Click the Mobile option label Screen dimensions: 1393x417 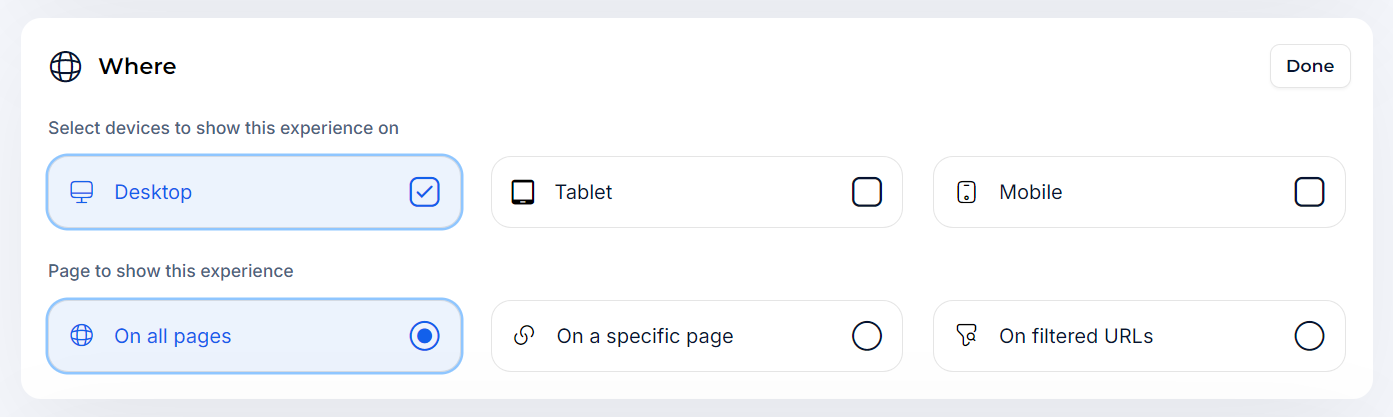coord(1030,192)
